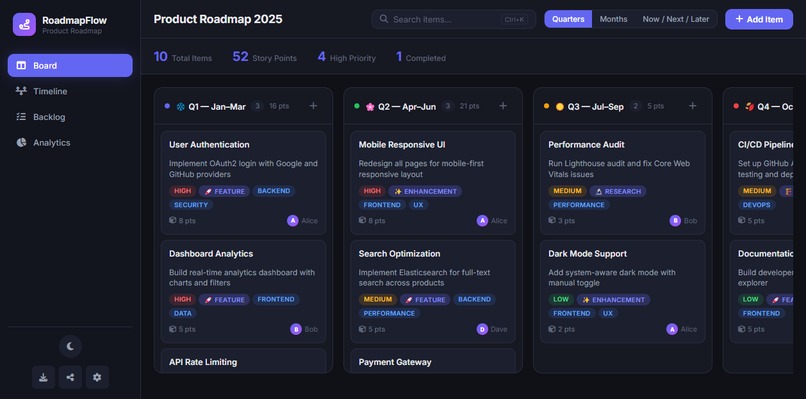Click Dave's avatar on Search Optimization card
806x399 pixels.
(482, 329)
